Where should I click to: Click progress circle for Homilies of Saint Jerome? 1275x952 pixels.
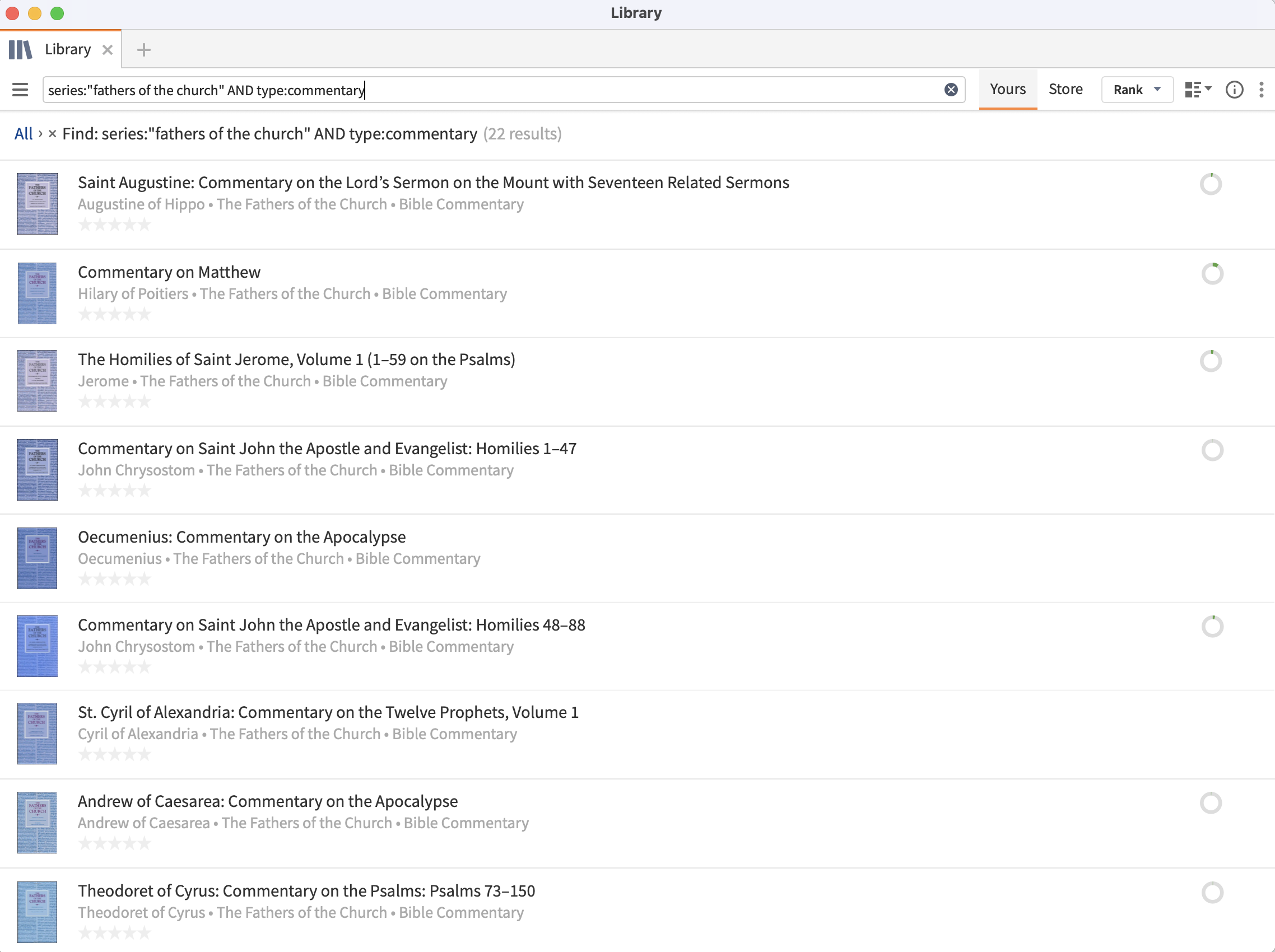1211,361
